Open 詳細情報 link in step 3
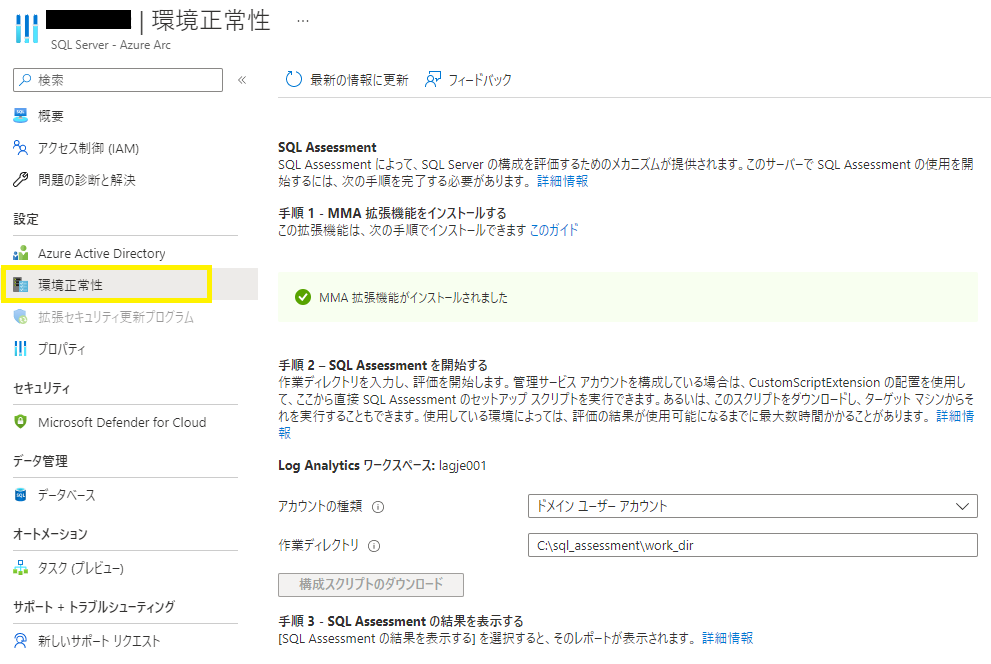Viewport: 991px width, 664px height. (727, 638)
